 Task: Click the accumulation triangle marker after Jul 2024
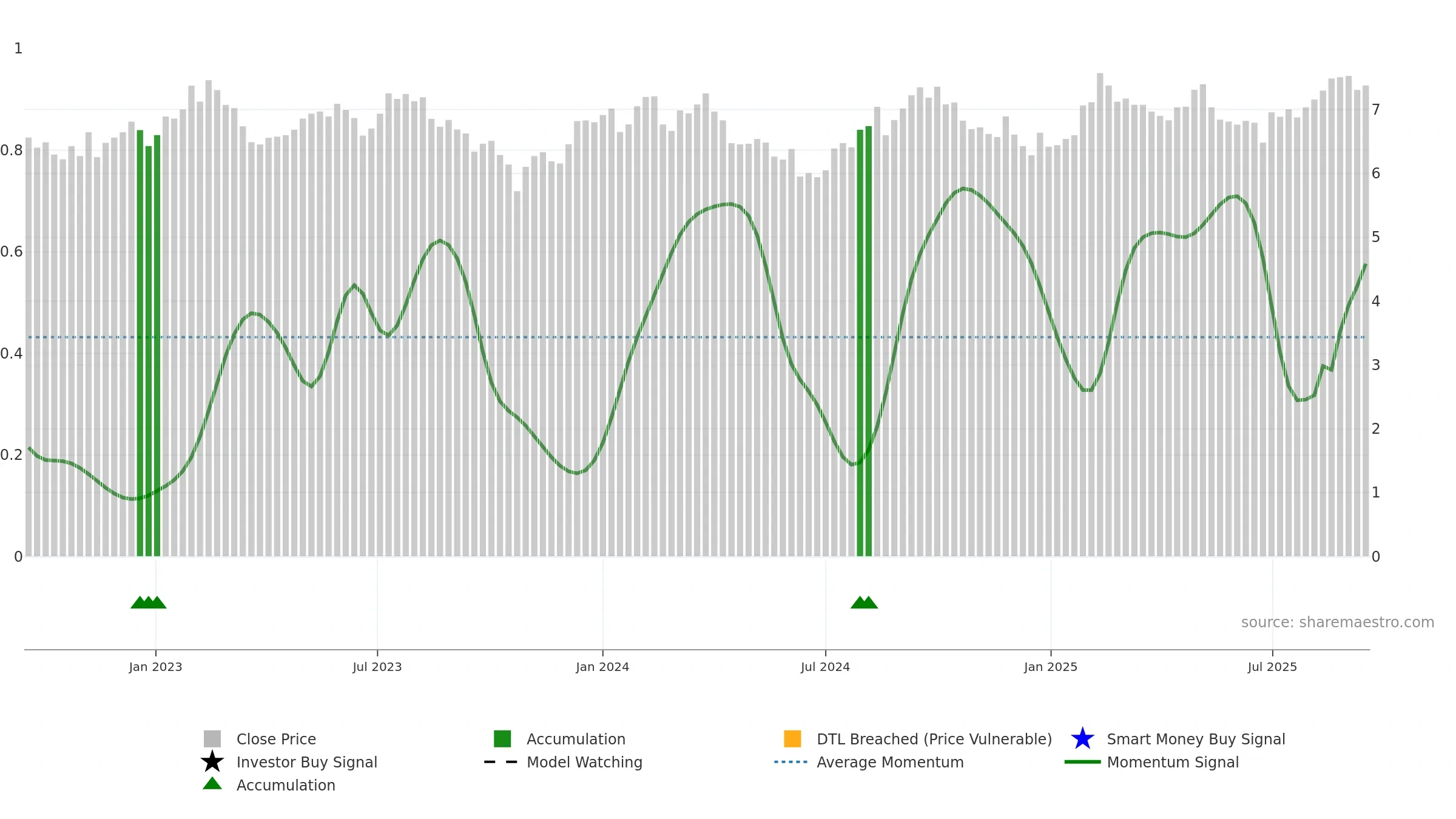[864, 602]
